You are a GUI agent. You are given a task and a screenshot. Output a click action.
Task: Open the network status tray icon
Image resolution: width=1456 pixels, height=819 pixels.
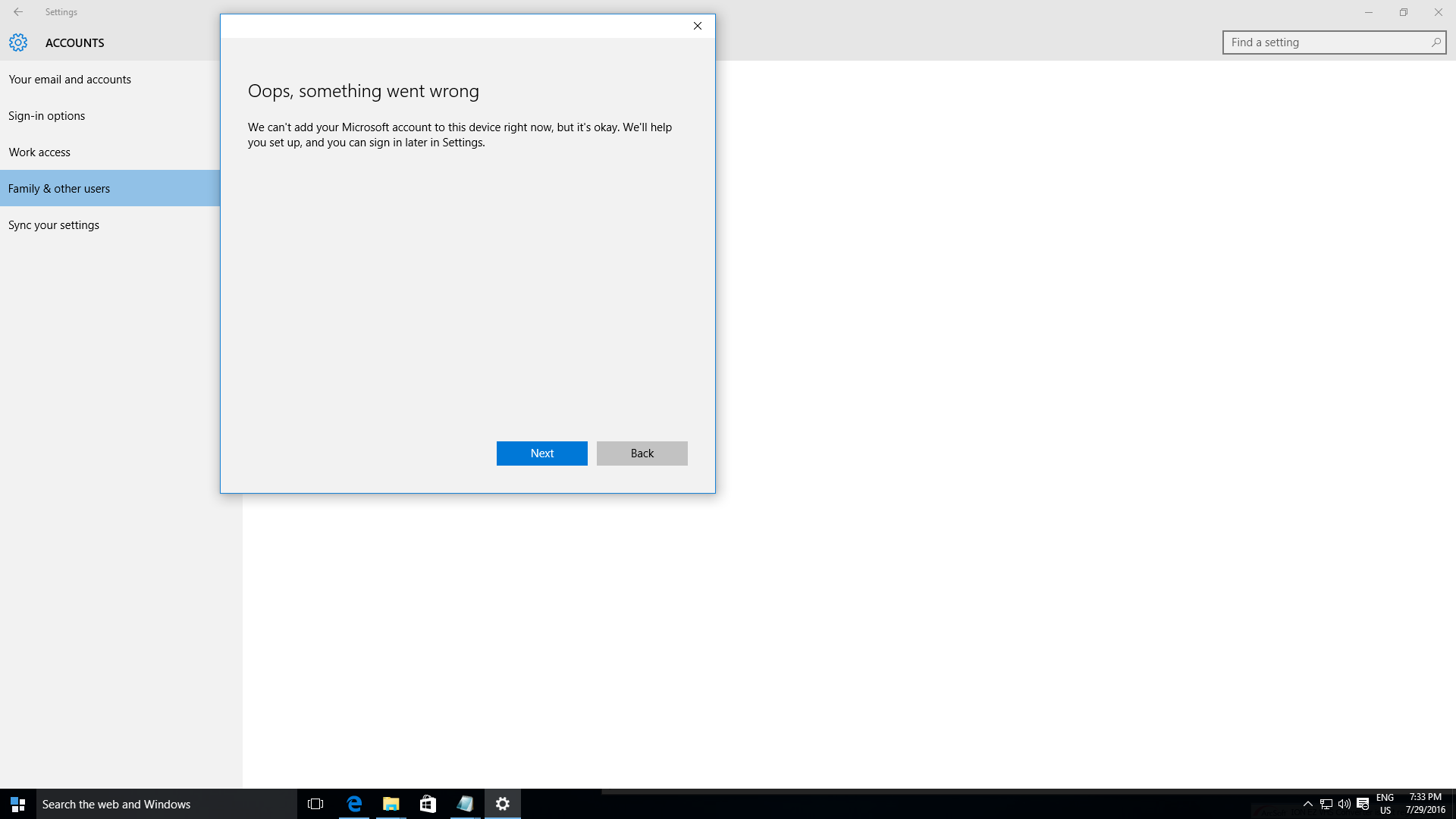1326,804
